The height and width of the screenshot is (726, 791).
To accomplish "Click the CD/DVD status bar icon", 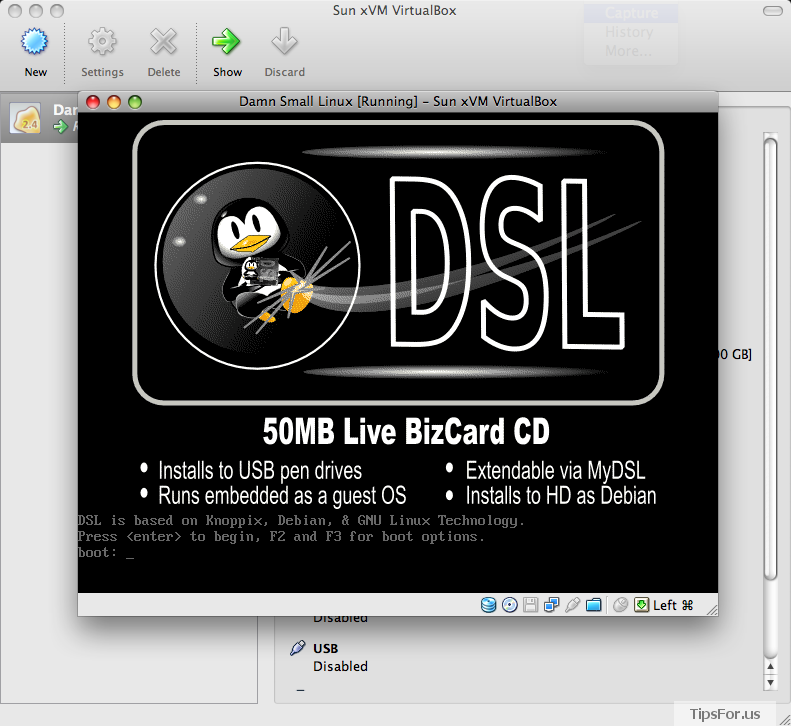I will point(510,604).
